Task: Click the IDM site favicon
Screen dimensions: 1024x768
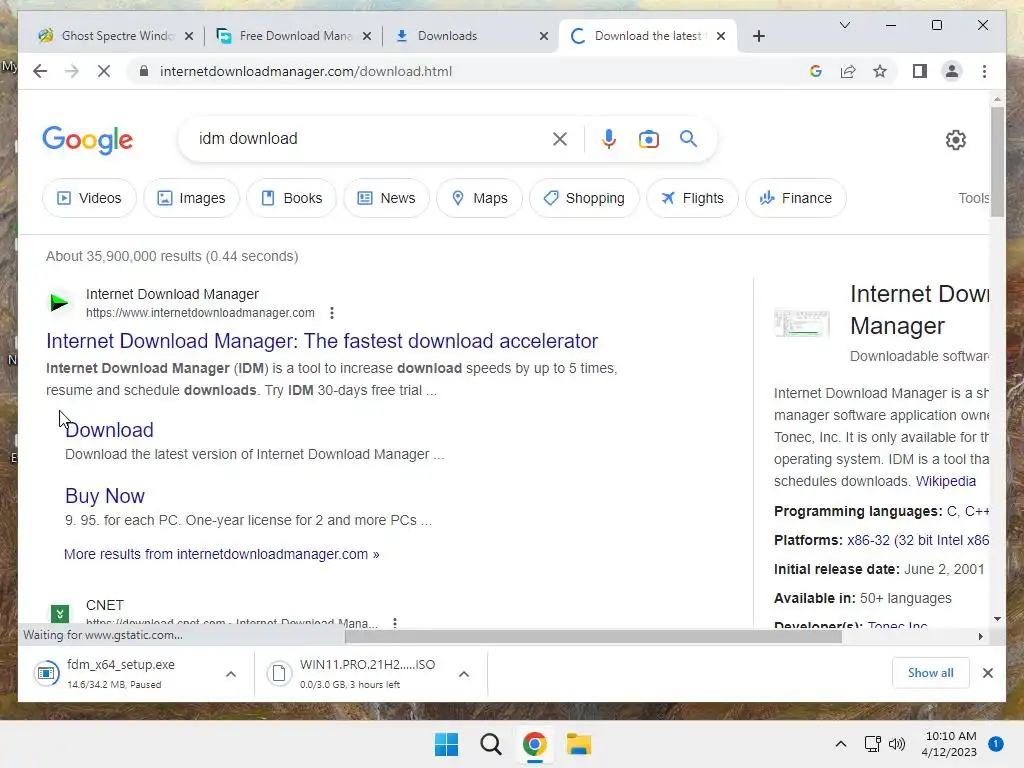Action: (x=59, y=302)
